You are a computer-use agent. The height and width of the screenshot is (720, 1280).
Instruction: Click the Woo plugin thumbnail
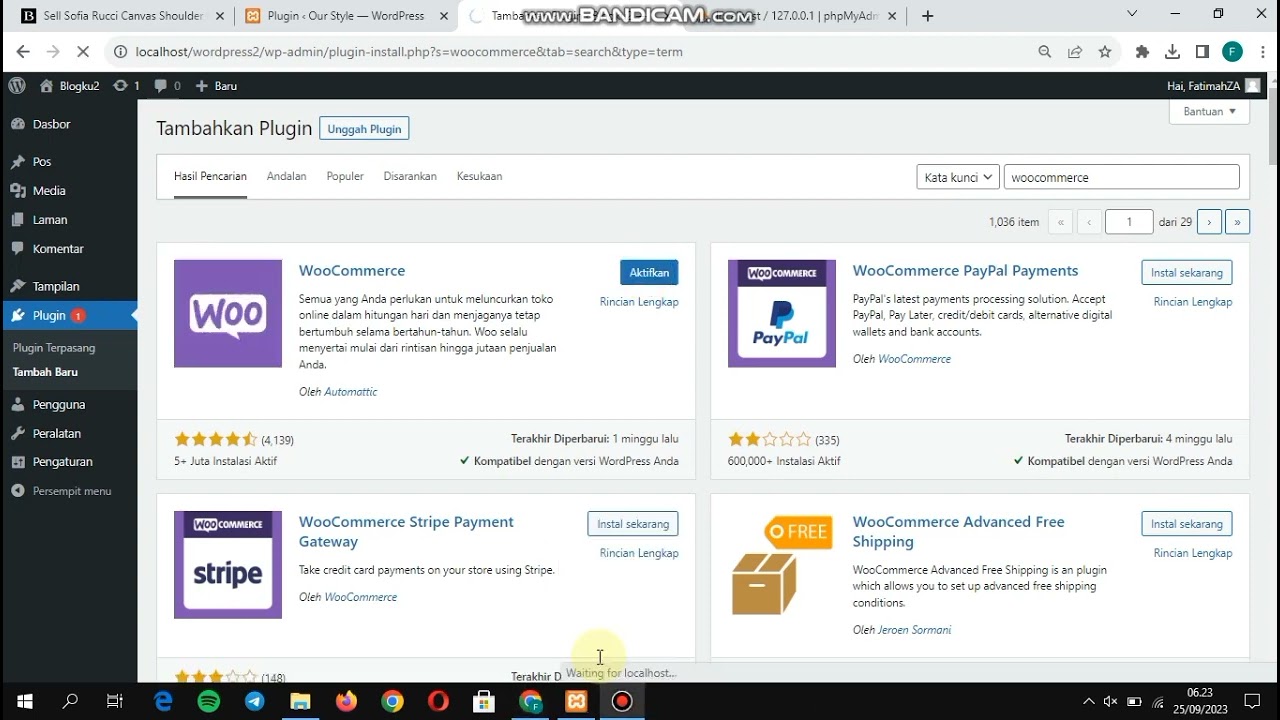pos(228,314)
